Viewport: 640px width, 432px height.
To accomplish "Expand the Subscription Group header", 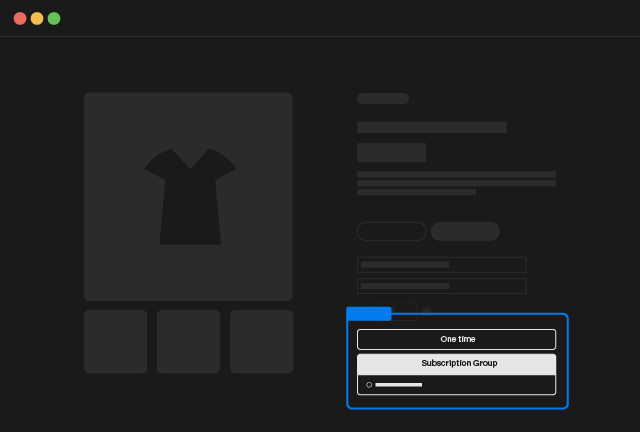I will 456,364.
